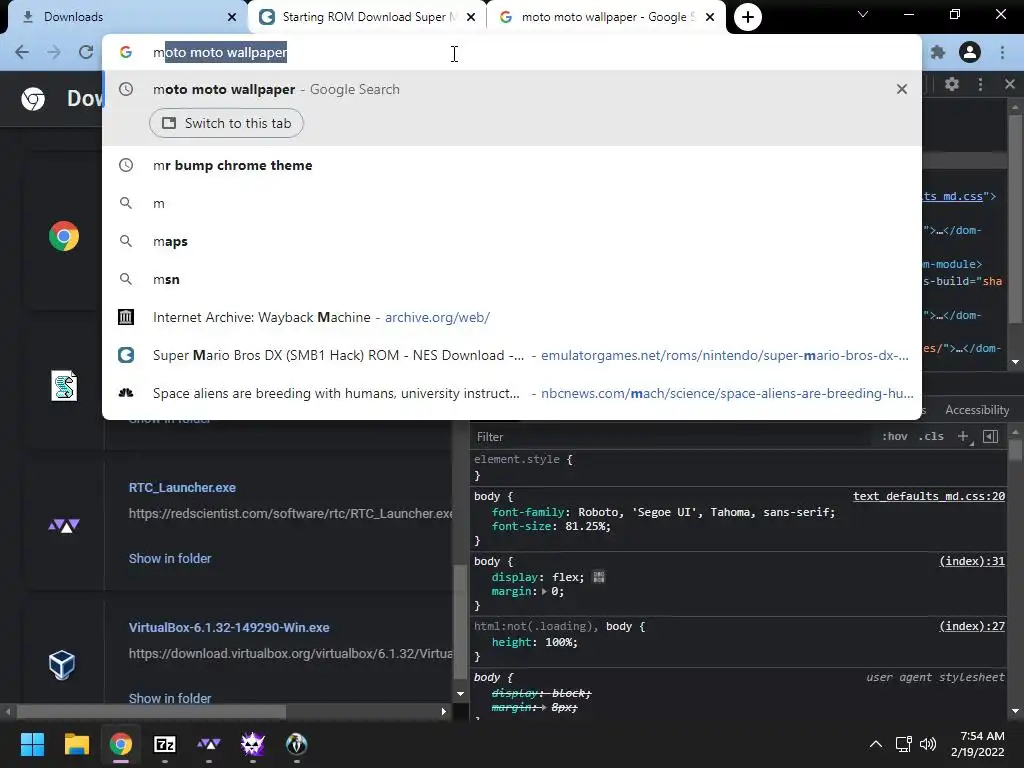The height and width of the screenshot is (768, 1024).
Task: Open the Chrome profile avatar
Action: click(970, 52)
